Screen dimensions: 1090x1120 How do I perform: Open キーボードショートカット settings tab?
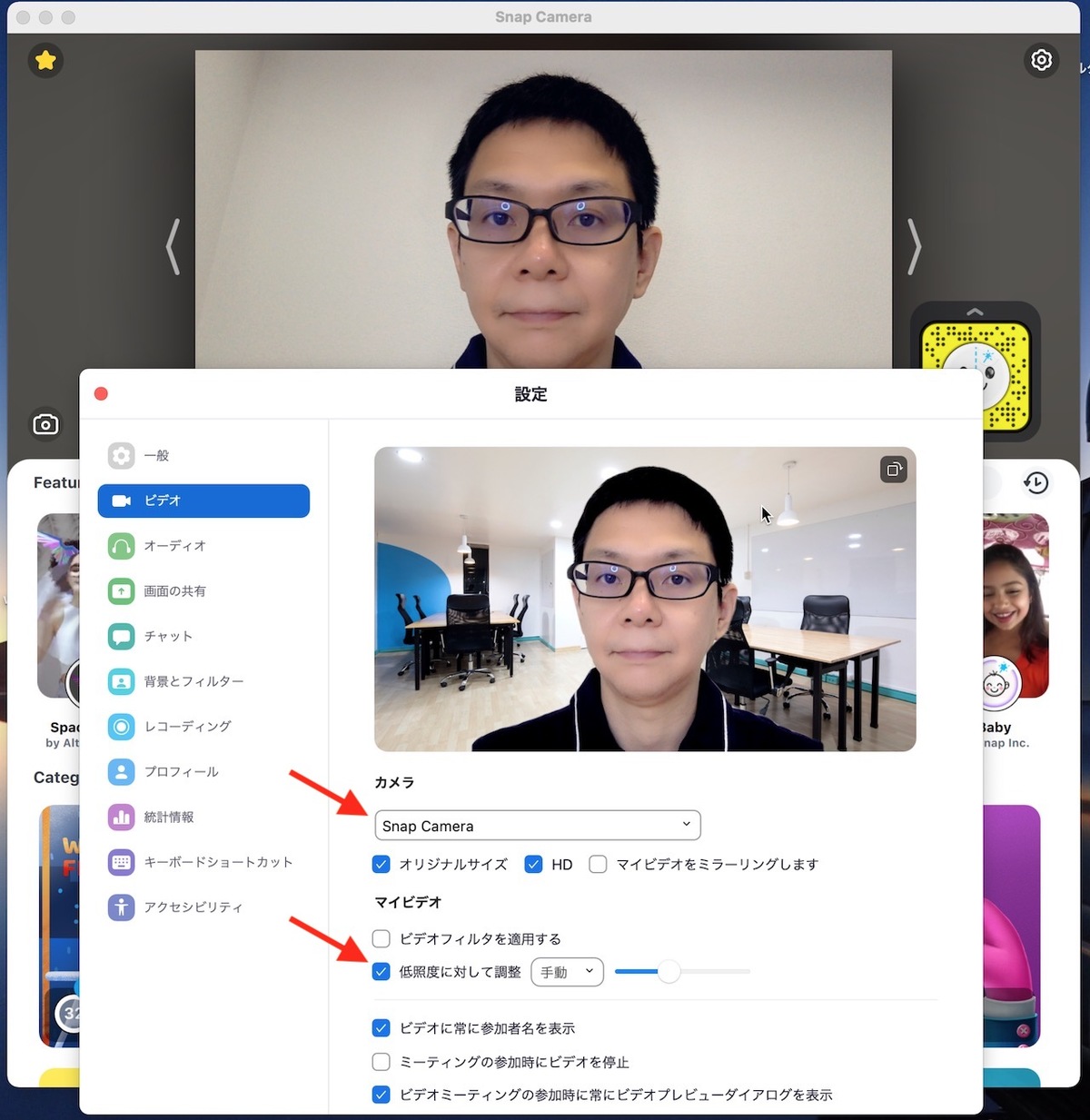pyautogui.click(x=203, y=862)
